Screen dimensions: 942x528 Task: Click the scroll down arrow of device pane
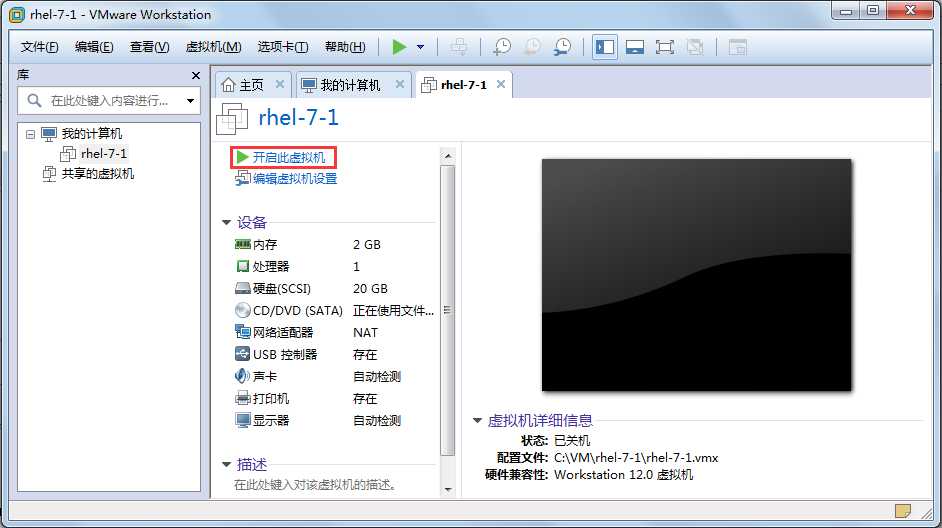pos(448,490)
